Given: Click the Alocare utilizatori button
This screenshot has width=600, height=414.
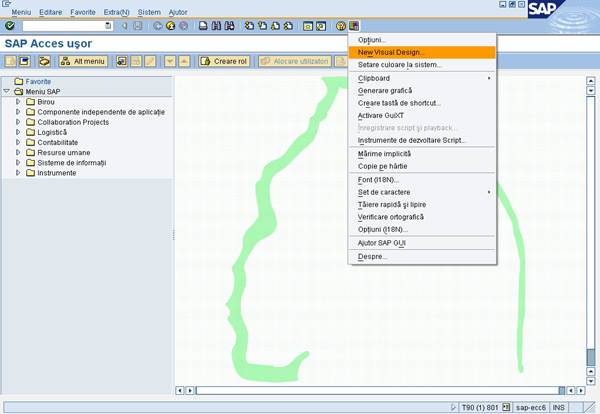Looking at the screenshot, I should click(x=295, y=61).
